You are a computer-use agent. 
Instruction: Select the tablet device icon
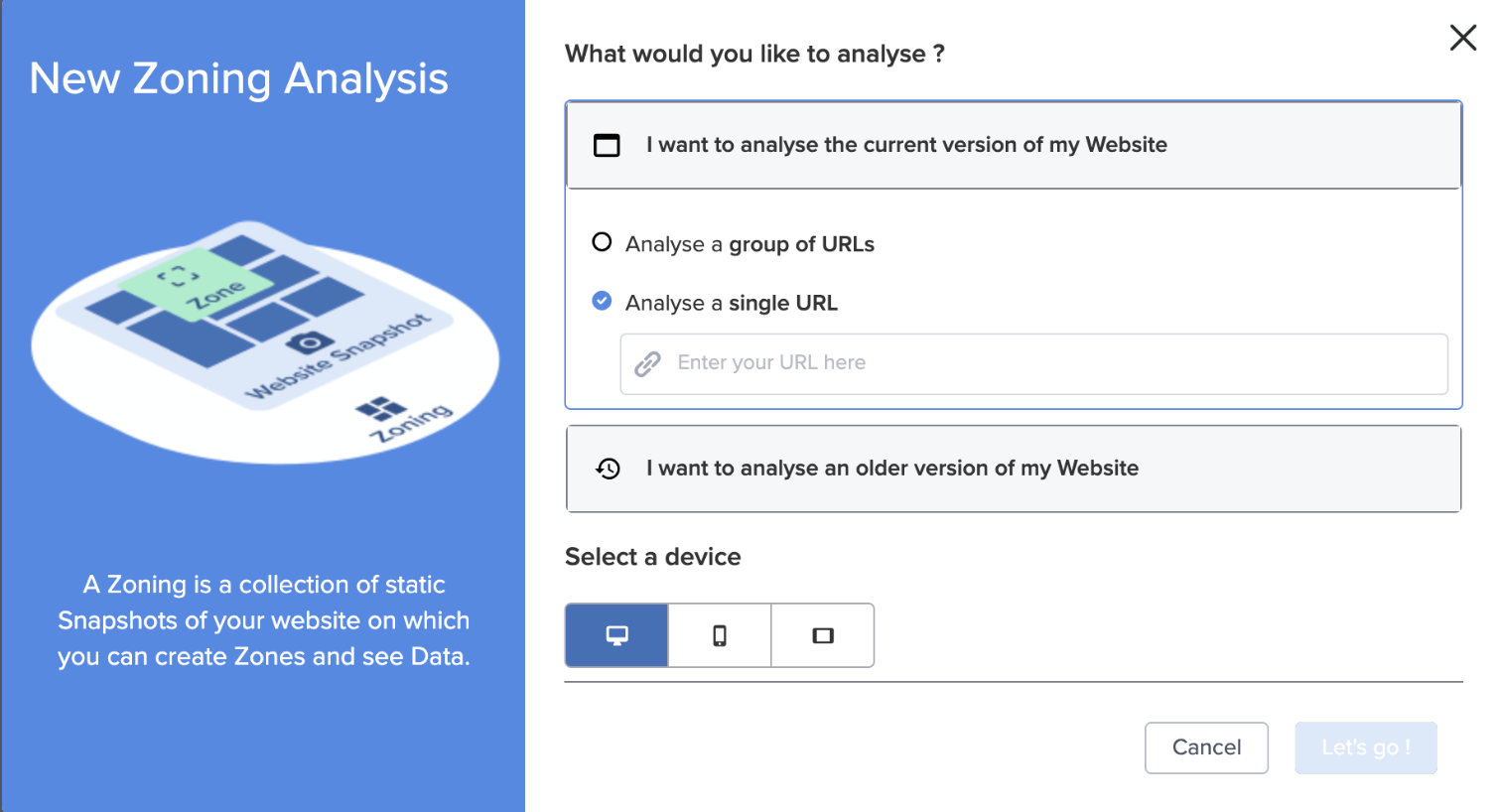pos(823,635)
